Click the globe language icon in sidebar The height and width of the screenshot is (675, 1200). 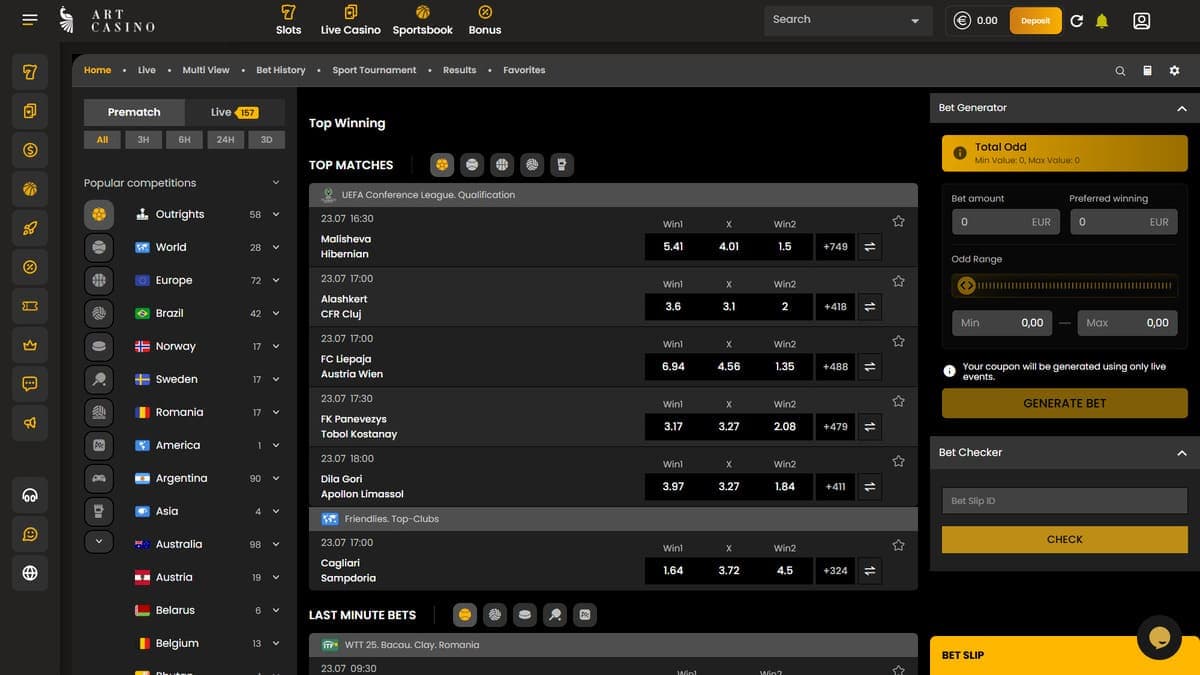coord(30,573)
